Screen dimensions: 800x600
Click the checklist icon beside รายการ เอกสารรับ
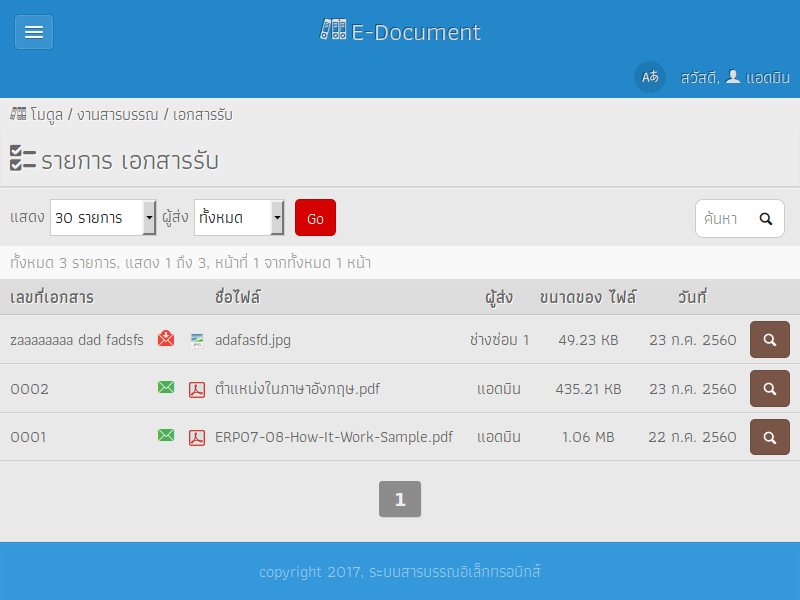(x=22, y=158)
